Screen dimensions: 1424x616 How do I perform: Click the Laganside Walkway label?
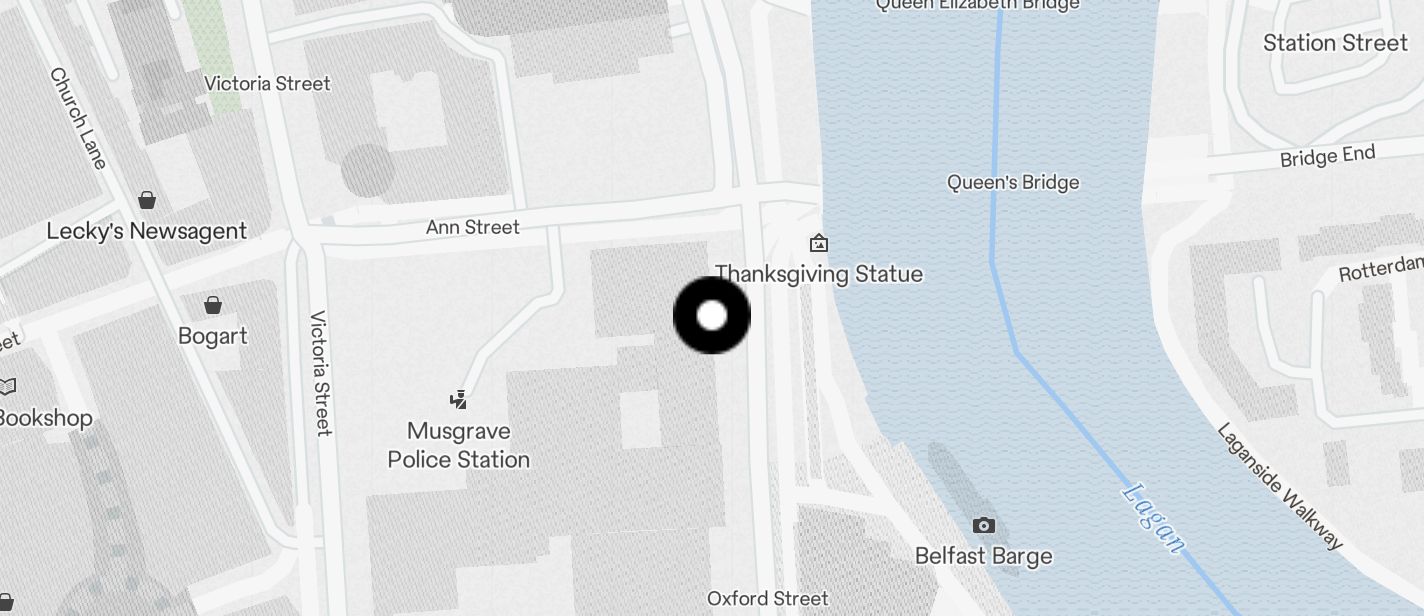(1280, 486)
